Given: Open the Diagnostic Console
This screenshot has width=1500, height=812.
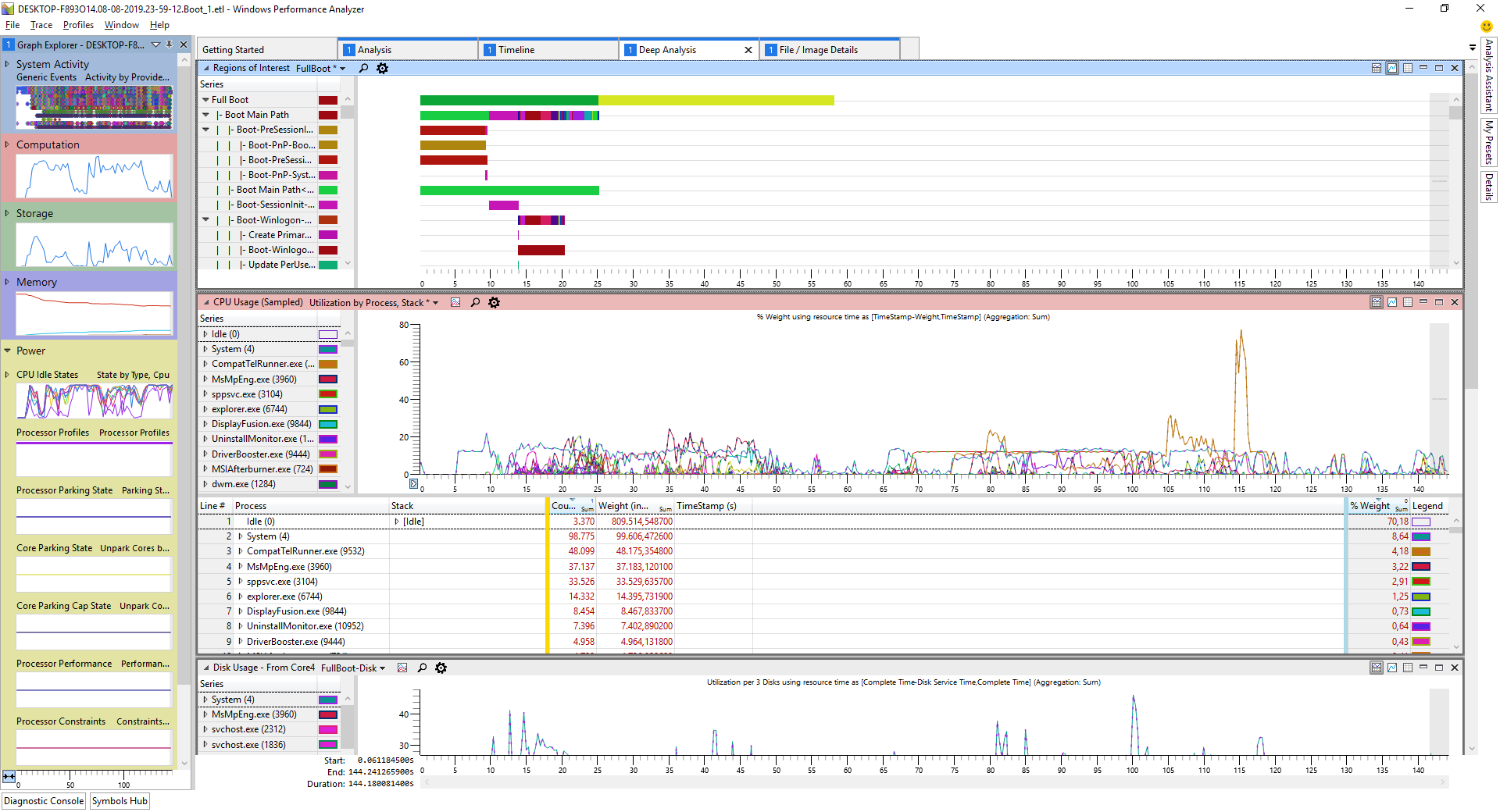Looking at the screenshot, I should point(44,801).
